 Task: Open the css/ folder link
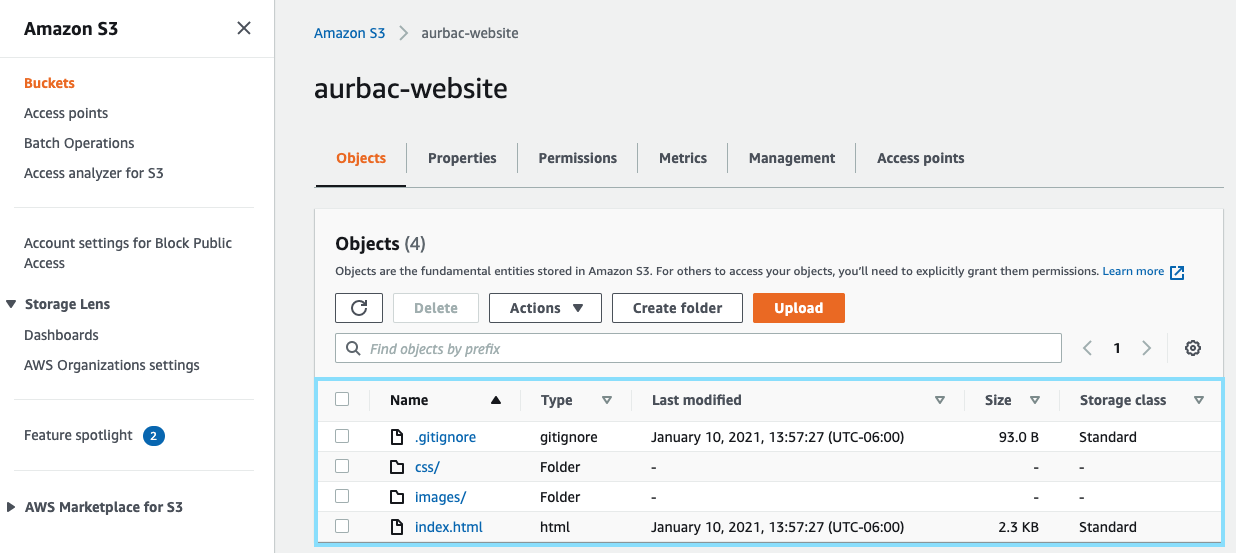pos(427,467)
